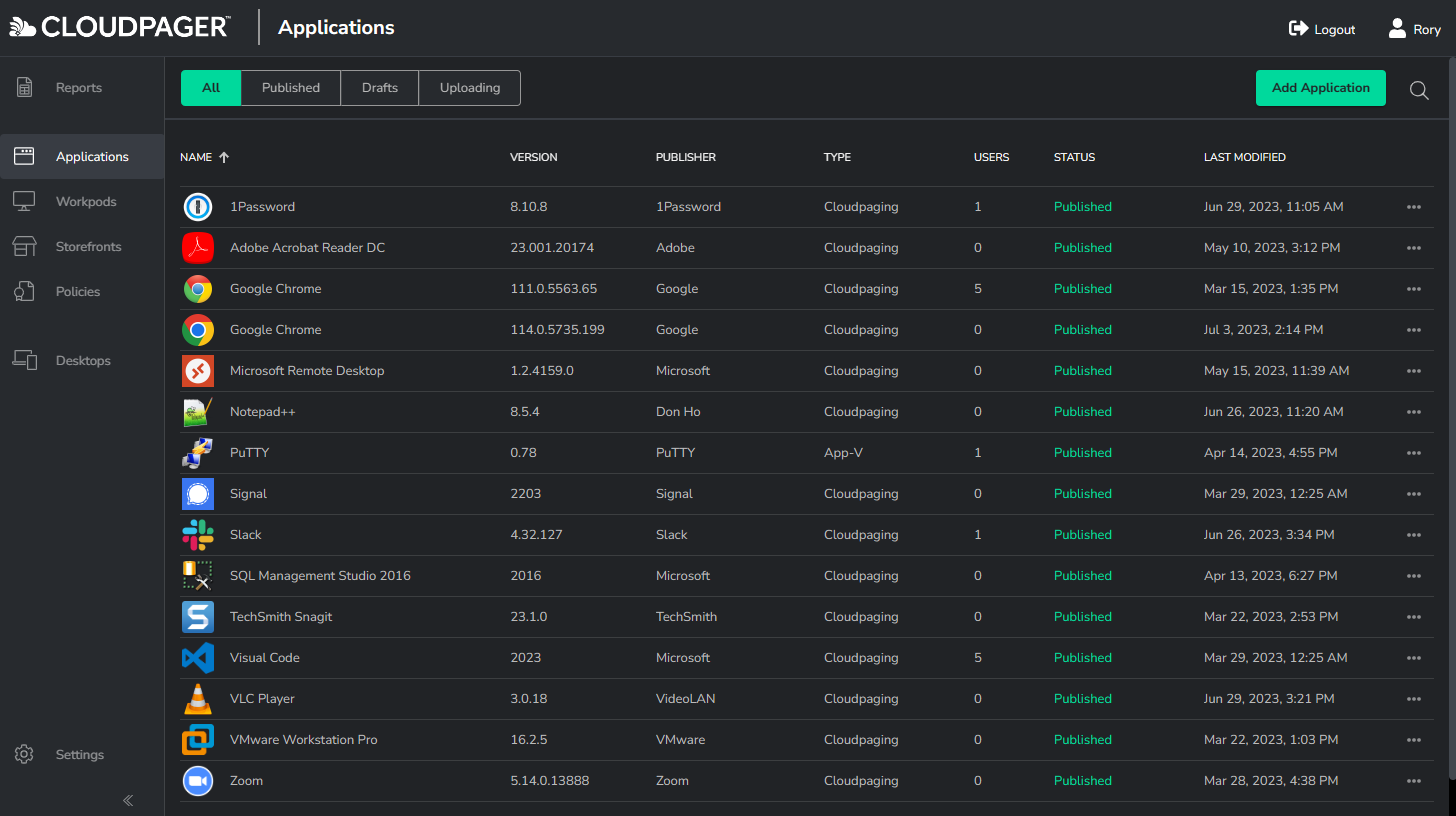
Task: Open the options menu for Zoom row
Action: click(x=1414, y=781)
